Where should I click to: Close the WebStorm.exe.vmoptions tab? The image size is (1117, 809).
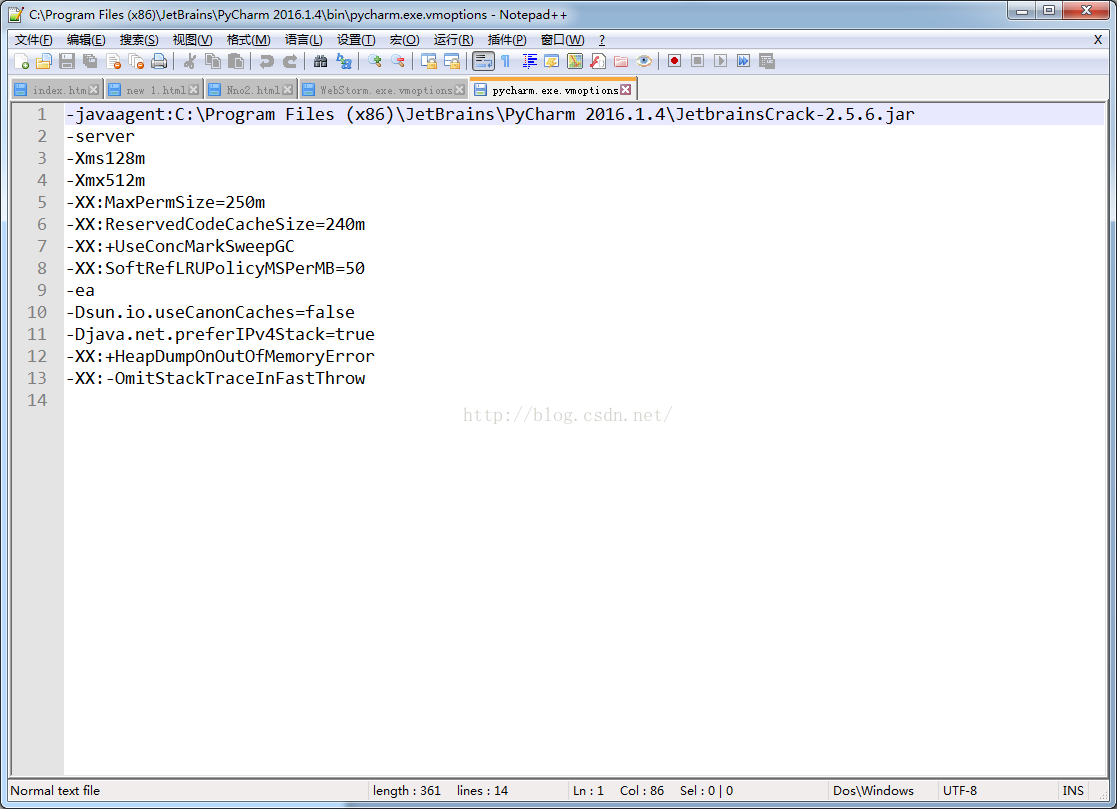[x=459, y=90]
